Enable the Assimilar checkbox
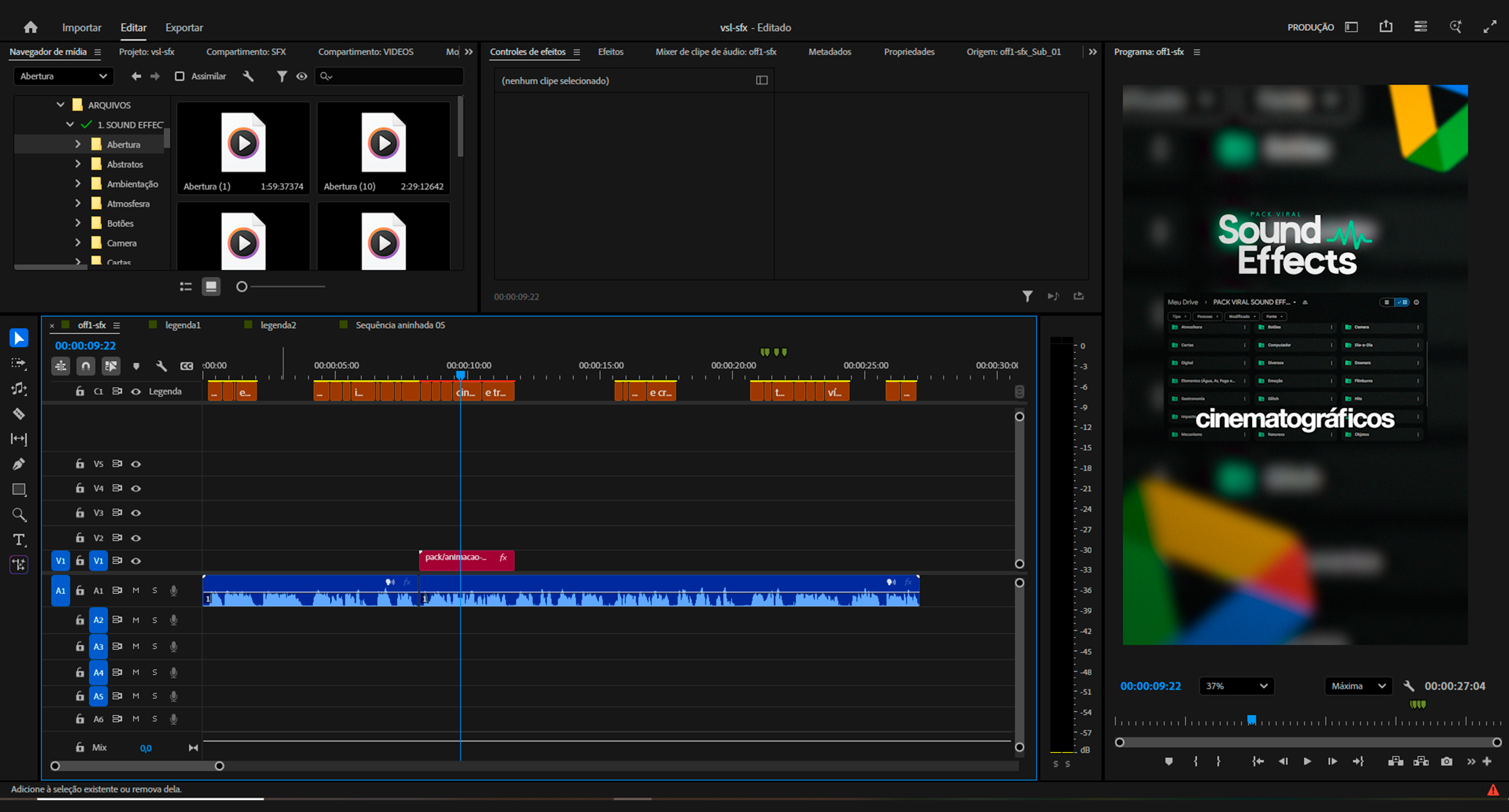Screen dimensions: 1509x812 tap(180, 76)
